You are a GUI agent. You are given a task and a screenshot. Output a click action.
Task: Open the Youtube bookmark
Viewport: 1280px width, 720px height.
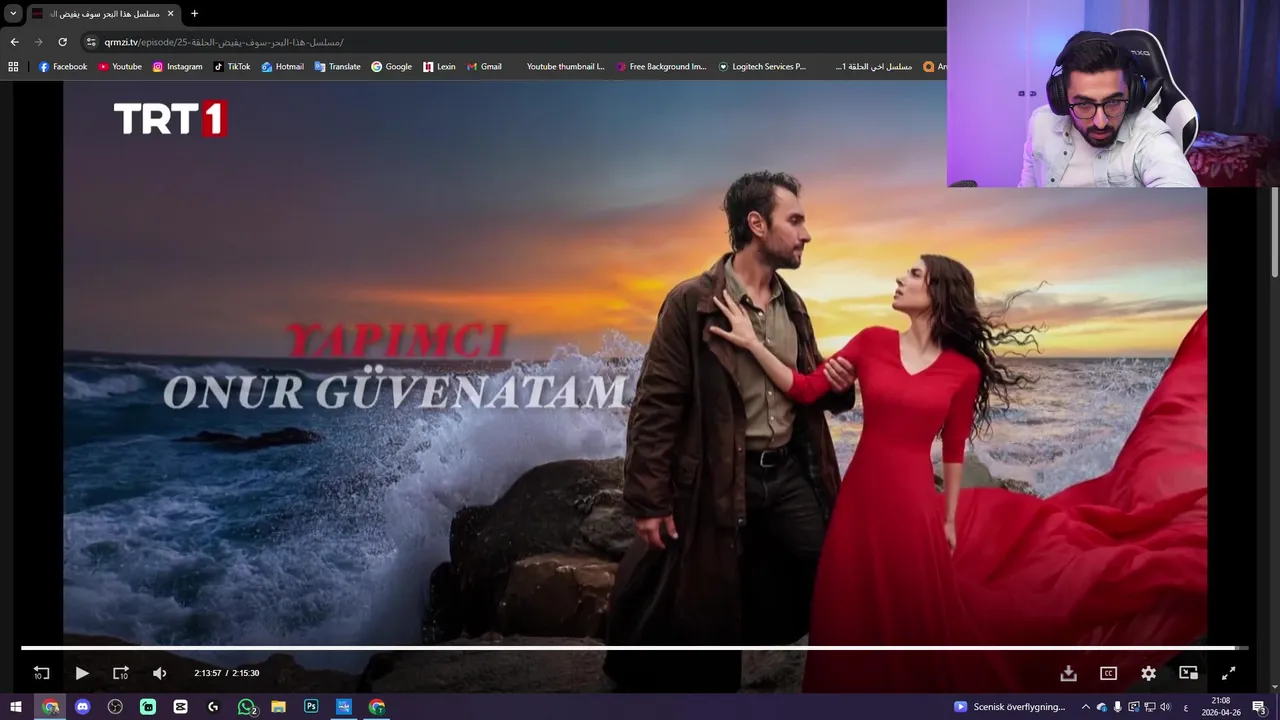(x=120, y=67)
